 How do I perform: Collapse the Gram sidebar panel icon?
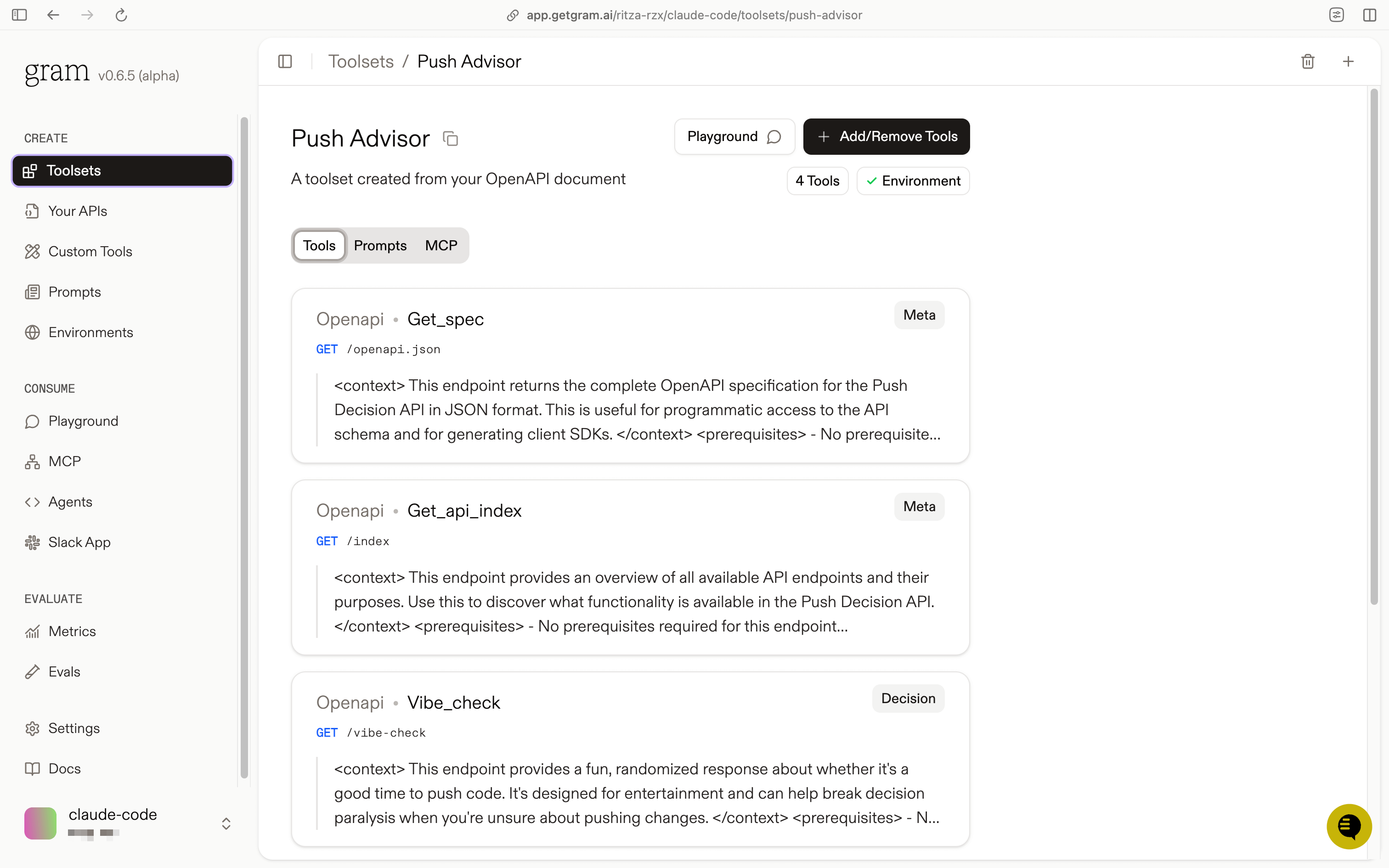click(285, 62)
